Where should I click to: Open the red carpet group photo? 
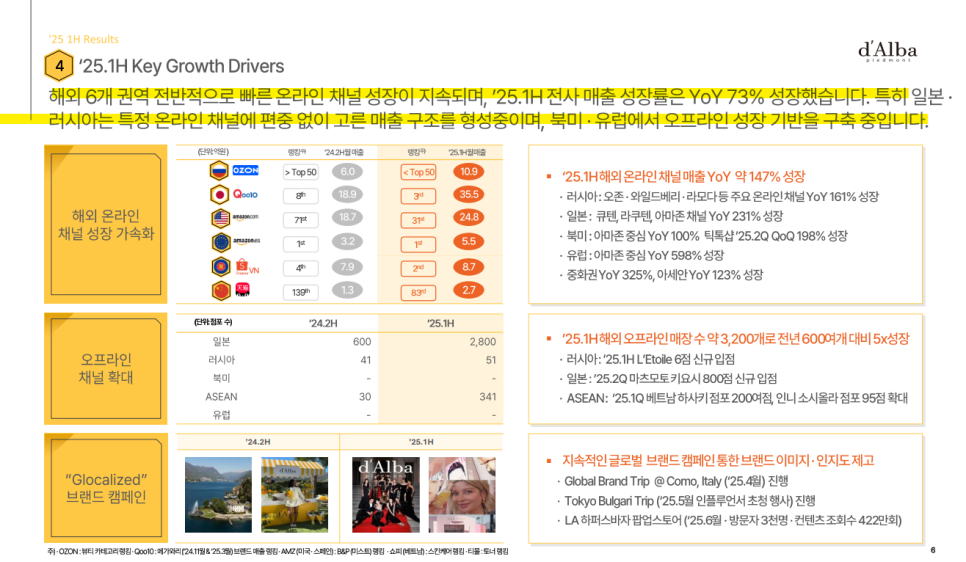[x=386, y=495]
